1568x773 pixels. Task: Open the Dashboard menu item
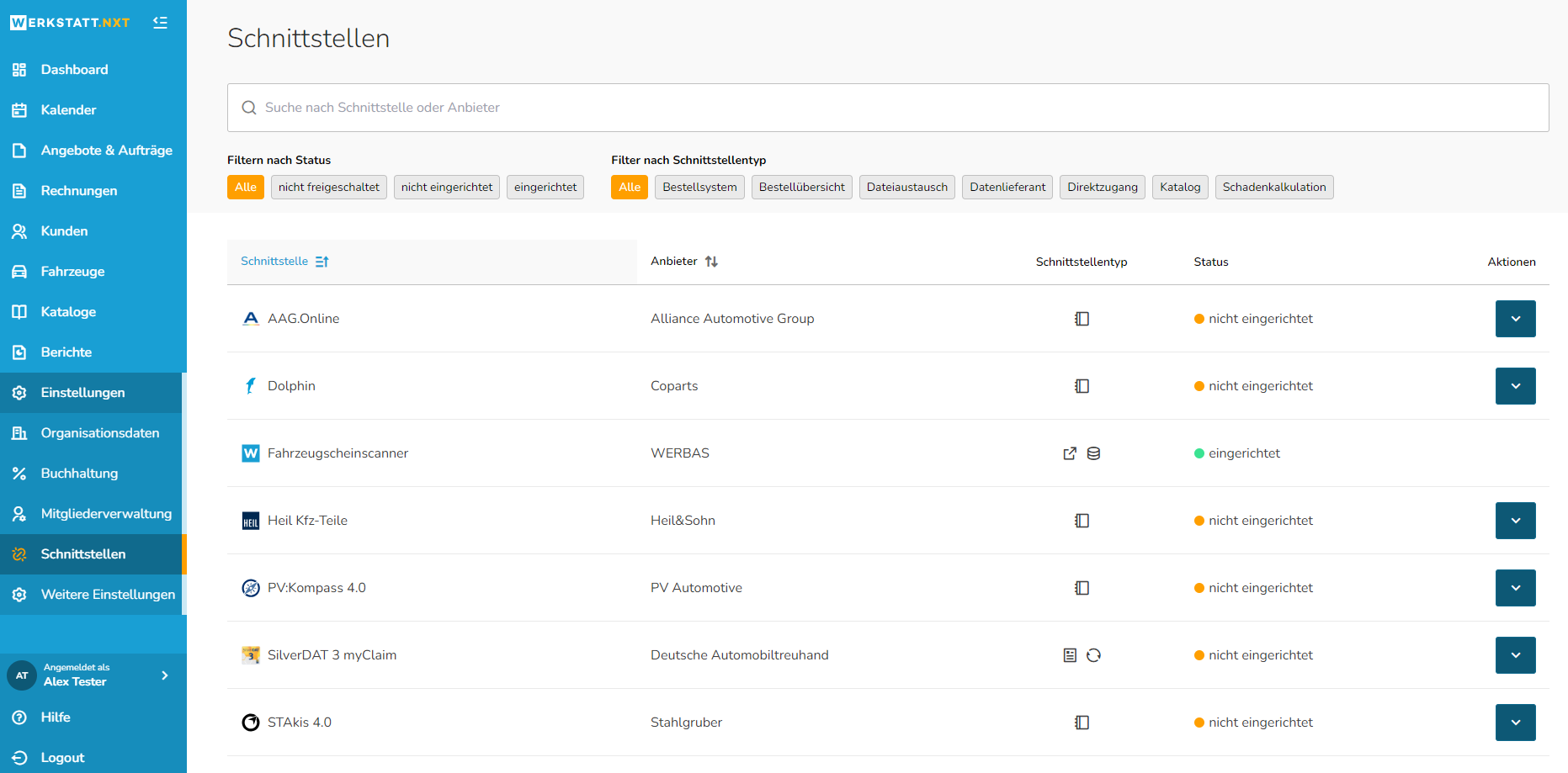click(93, 70)
